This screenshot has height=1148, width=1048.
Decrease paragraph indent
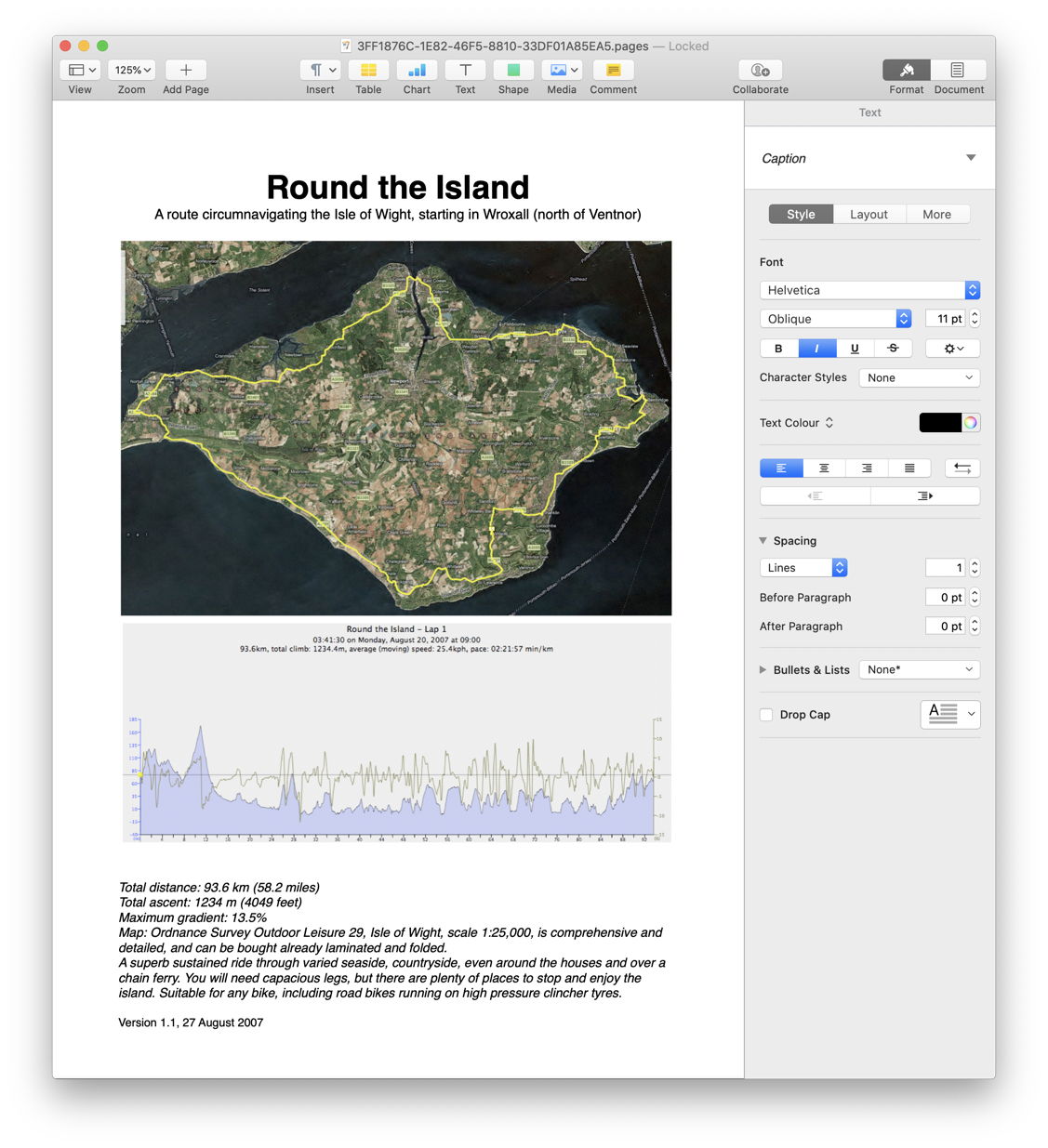click(x=816, y=495)
